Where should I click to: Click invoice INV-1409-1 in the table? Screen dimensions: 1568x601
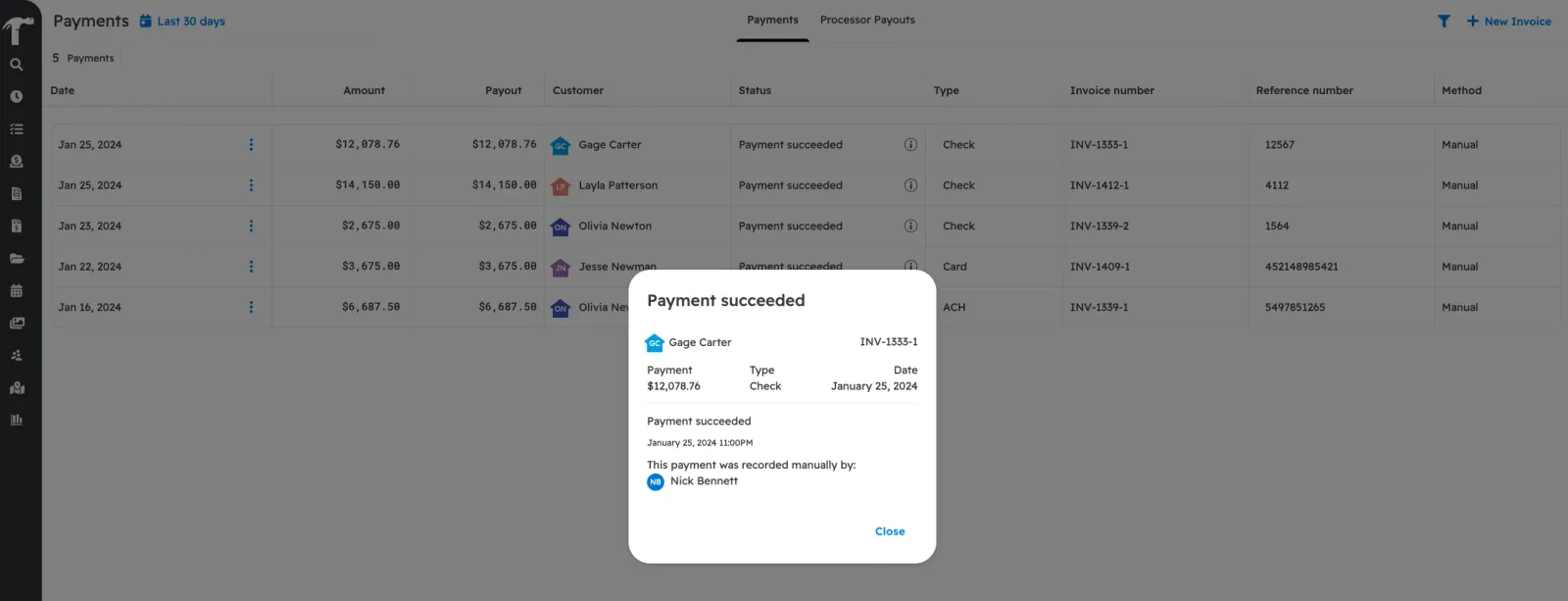[1100, 267]
